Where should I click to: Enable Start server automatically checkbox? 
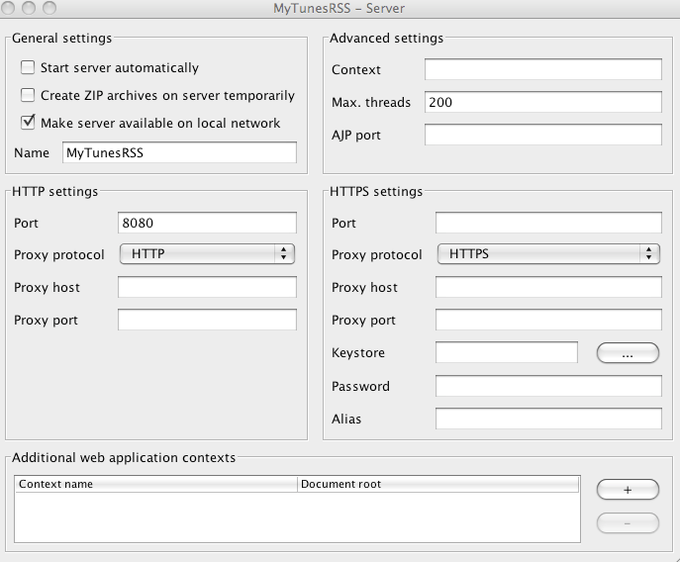point(28,68)
